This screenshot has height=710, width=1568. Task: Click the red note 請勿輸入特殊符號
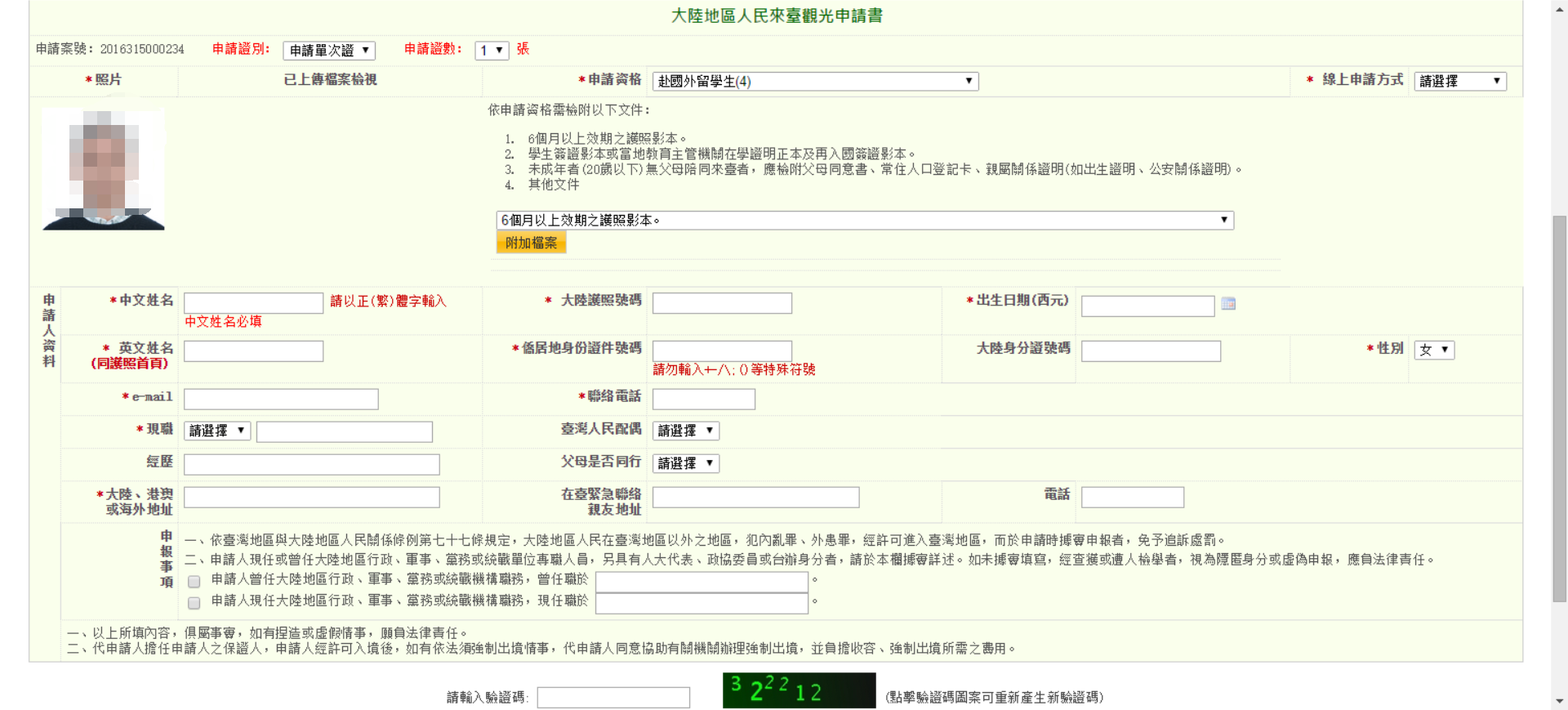coord(734,369)
